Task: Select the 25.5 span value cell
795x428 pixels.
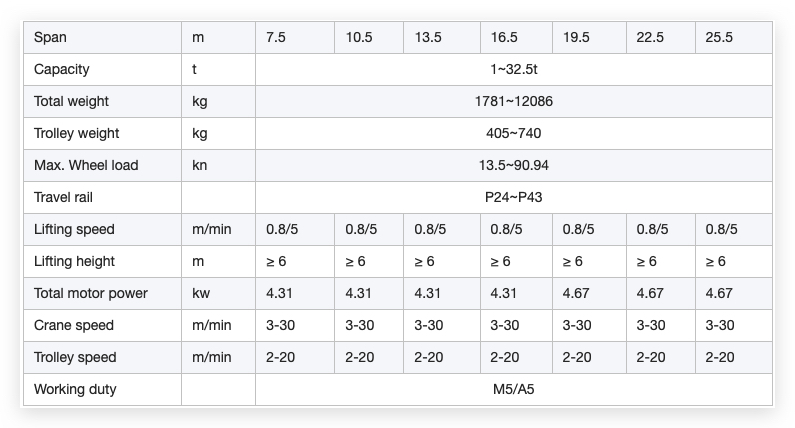Action: (x=734, y=37)
